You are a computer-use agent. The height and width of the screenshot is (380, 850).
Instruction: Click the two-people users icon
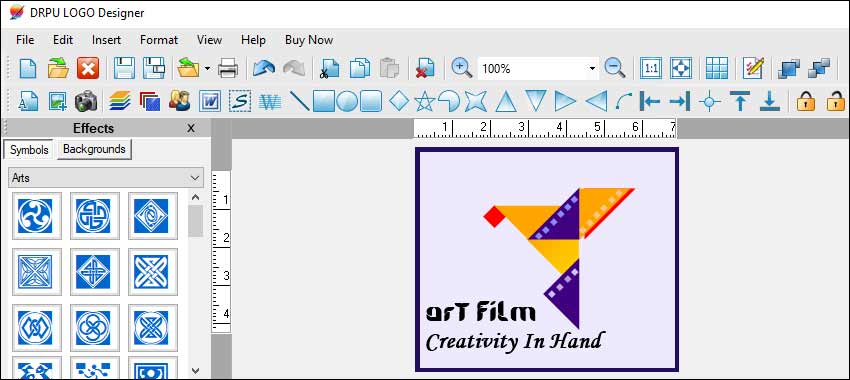[x=179, y=101]
